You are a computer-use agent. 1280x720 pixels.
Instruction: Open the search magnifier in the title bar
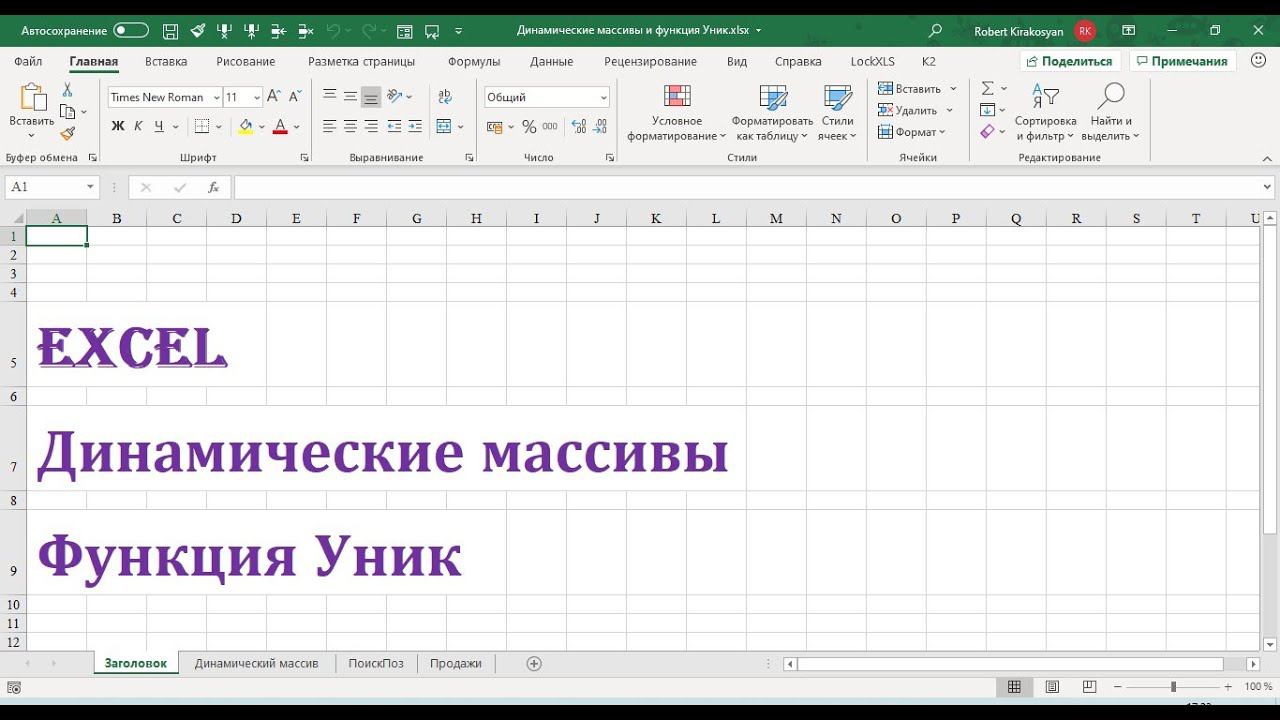tap(935, 31)
